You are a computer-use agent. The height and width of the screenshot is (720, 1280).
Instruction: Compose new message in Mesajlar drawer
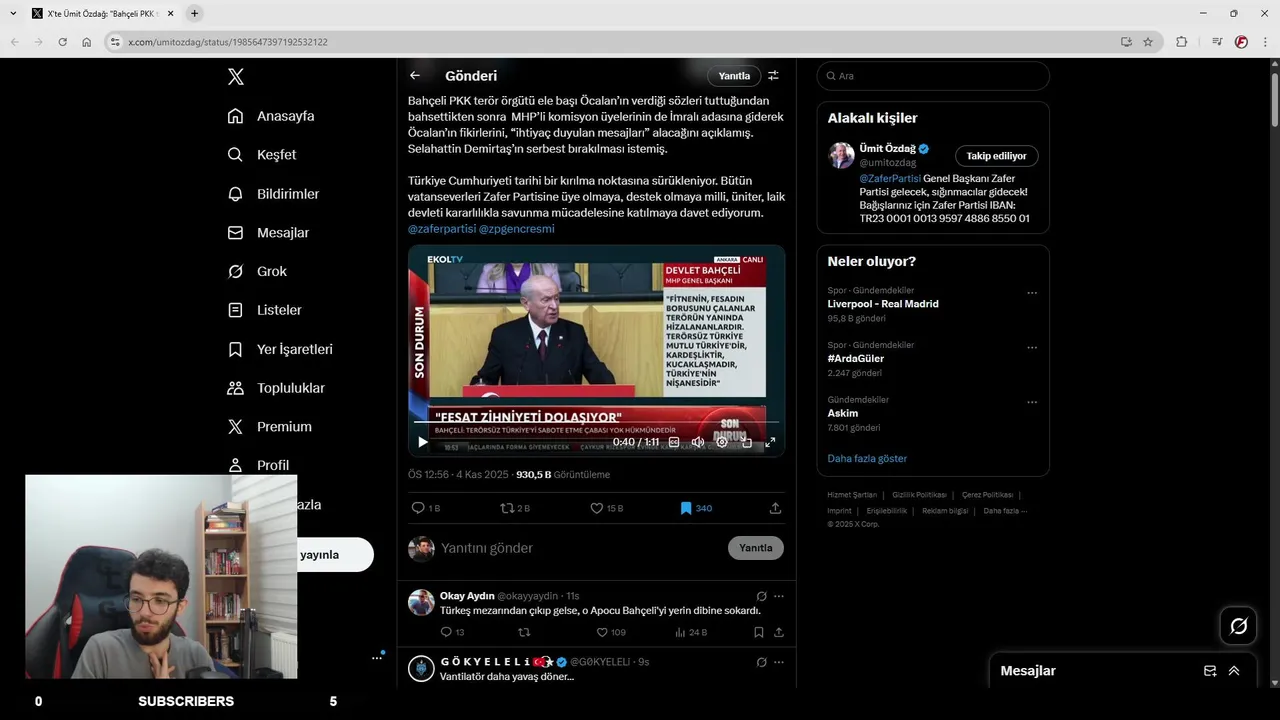[1210, 671]
